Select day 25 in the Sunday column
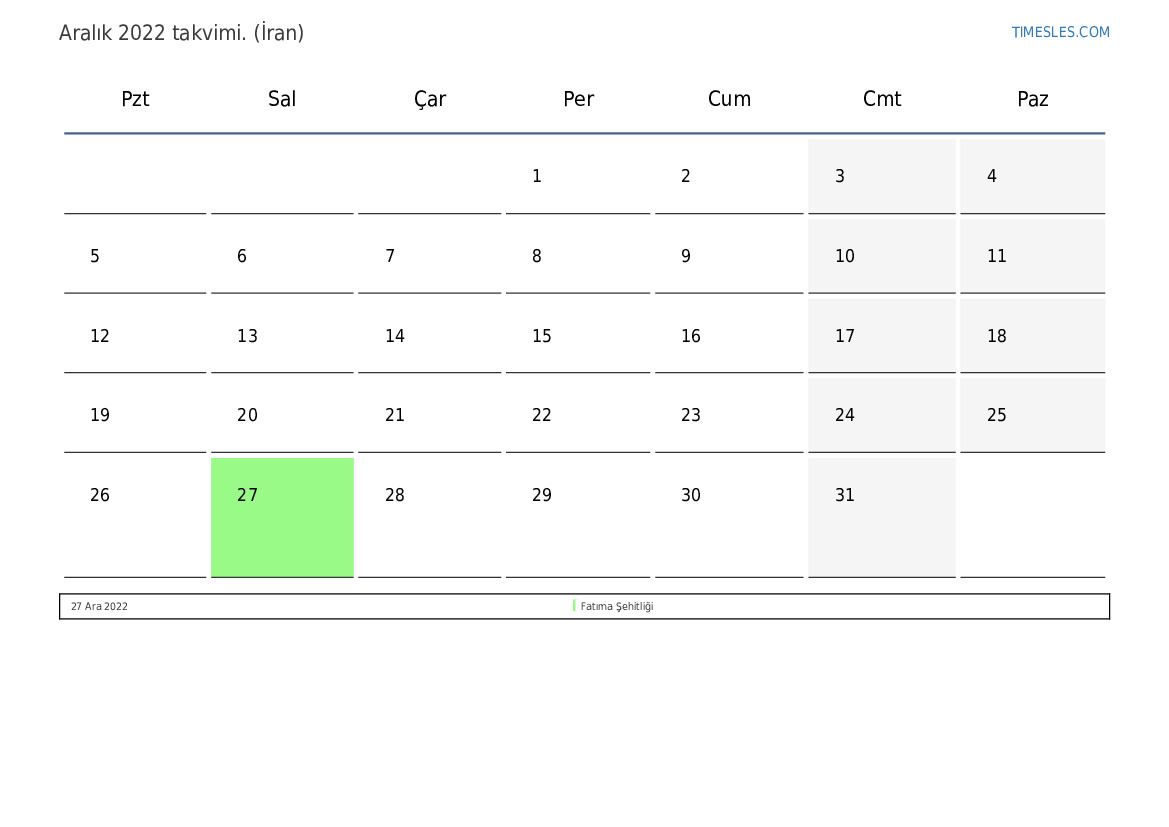This screenshot has height=827, width=1169. [x=997, y=415]
